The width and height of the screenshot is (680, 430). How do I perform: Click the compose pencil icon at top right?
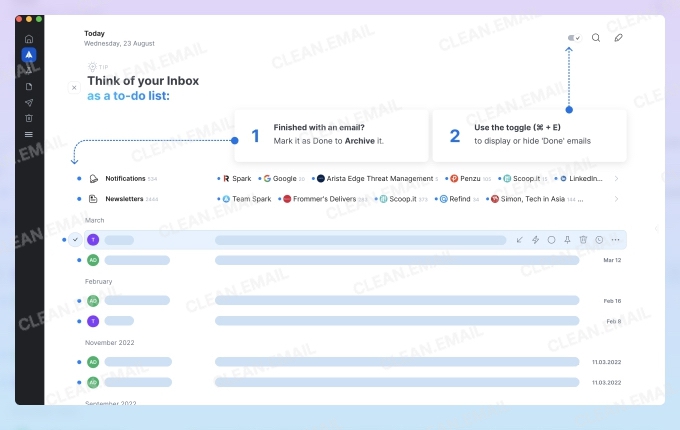(618, 38)
